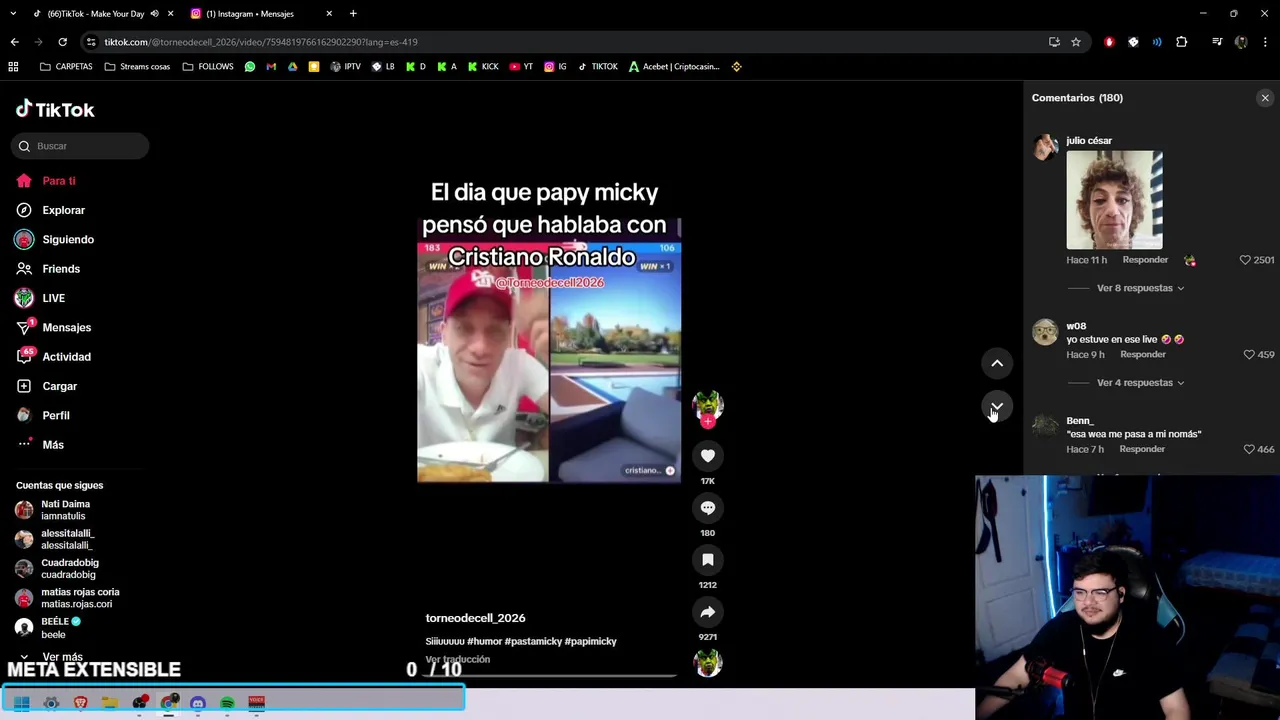Open the IPTV bookmark
1280x720 pixels.
coord(345,67)
